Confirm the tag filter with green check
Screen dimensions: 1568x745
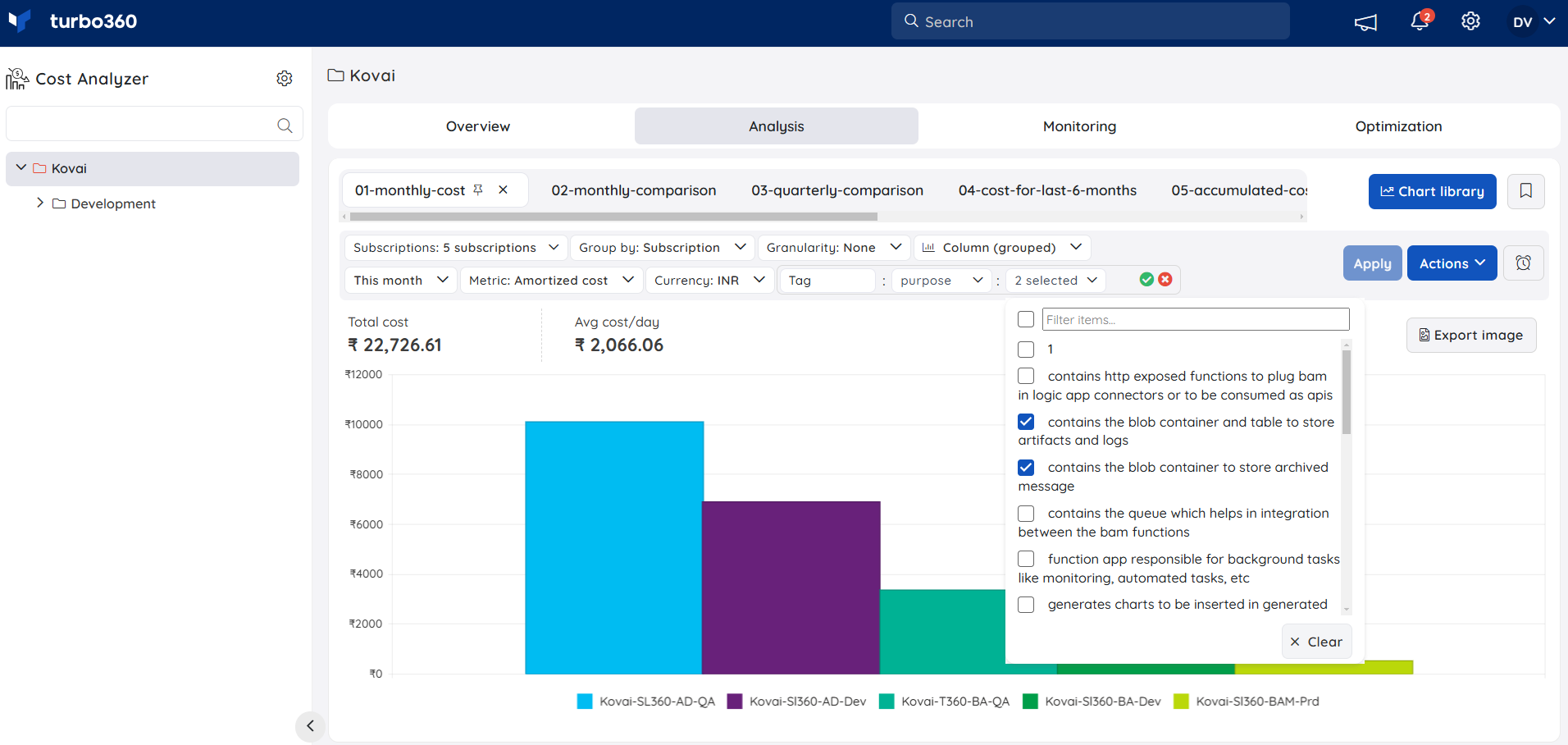coord(1146,280)
